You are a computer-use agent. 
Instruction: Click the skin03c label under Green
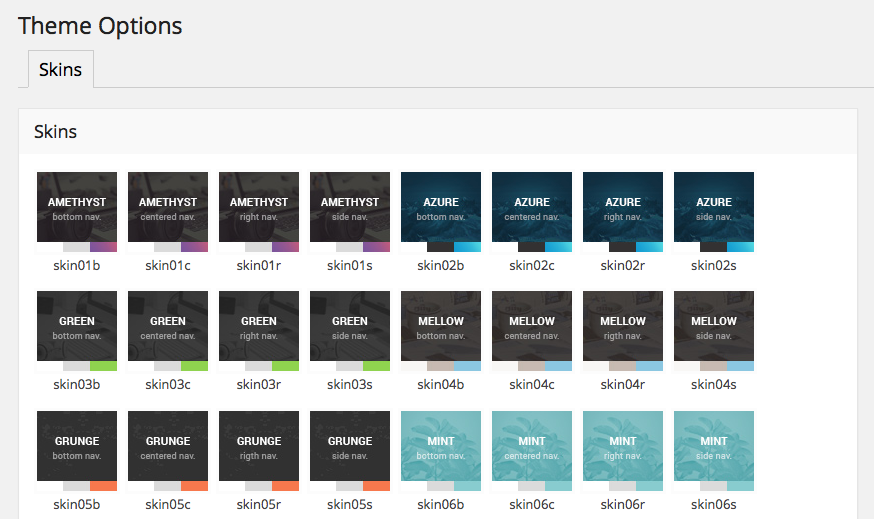[x=168, y=384]
